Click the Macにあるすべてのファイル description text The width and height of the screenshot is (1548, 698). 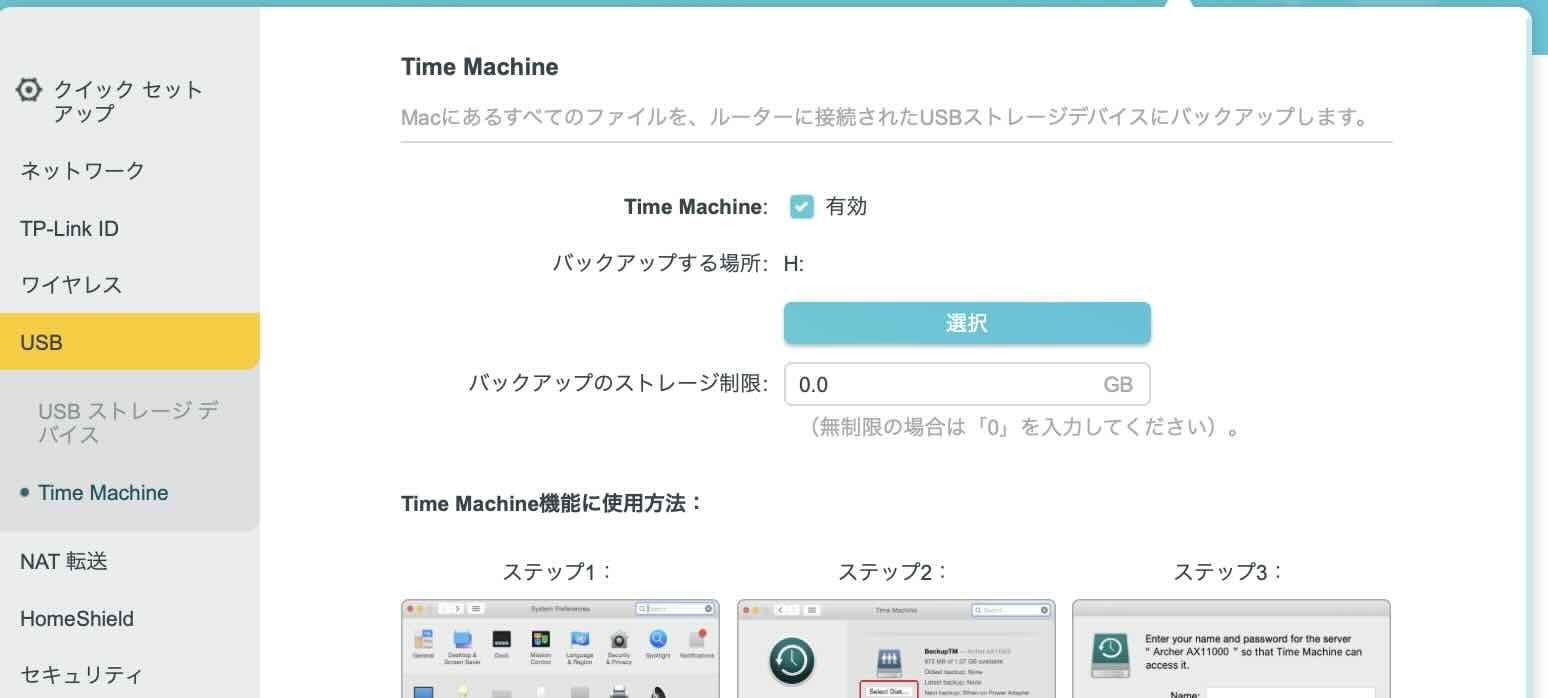point(884,117)
